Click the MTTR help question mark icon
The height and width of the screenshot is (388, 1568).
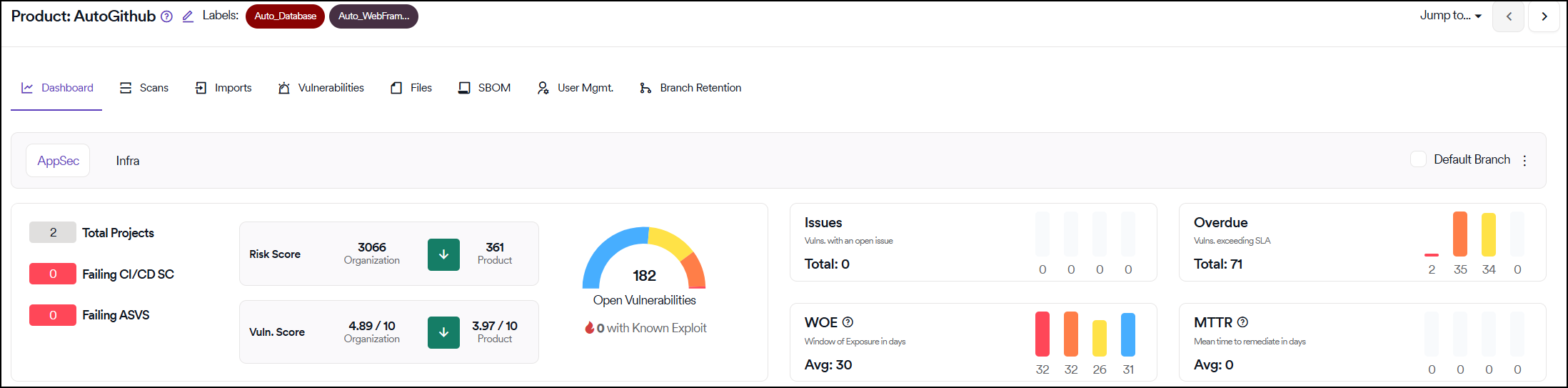pyautogui.click(x=1242, y=322)
